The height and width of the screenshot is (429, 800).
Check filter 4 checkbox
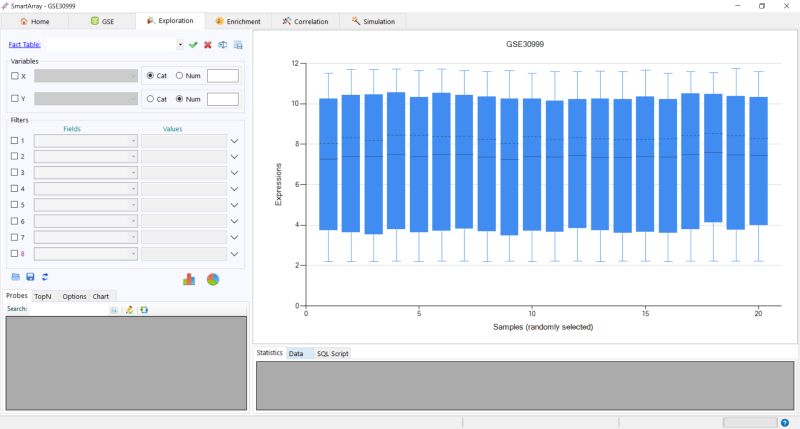pyautogui.click(x=15, y=188)
